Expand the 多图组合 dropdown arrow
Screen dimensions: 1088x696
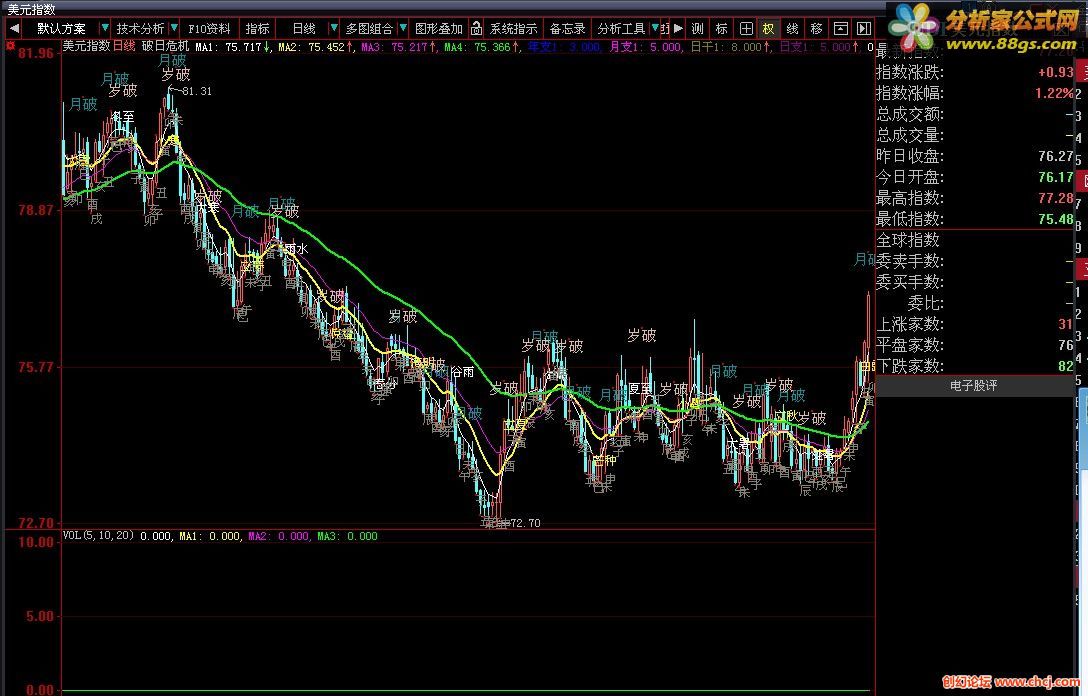tap(403, 28)
